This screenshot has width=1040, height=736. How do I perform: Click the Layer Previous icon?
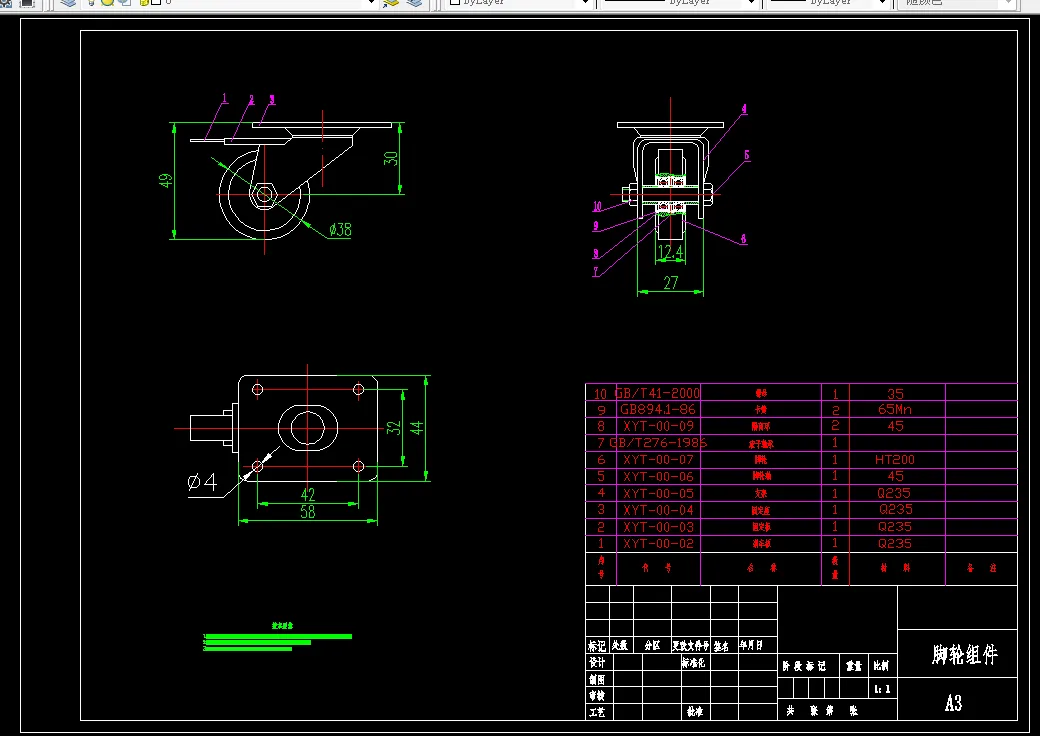point(415,3)
